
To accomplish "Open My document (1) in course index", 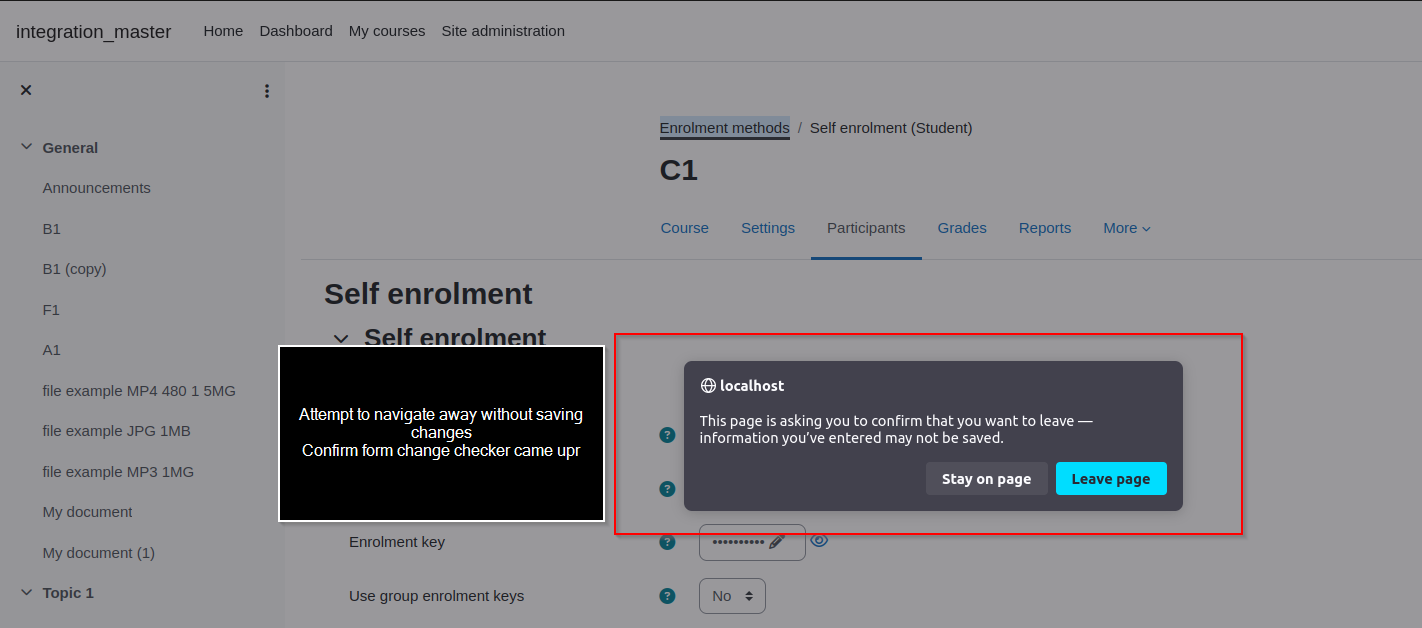I will click(99, 553).
